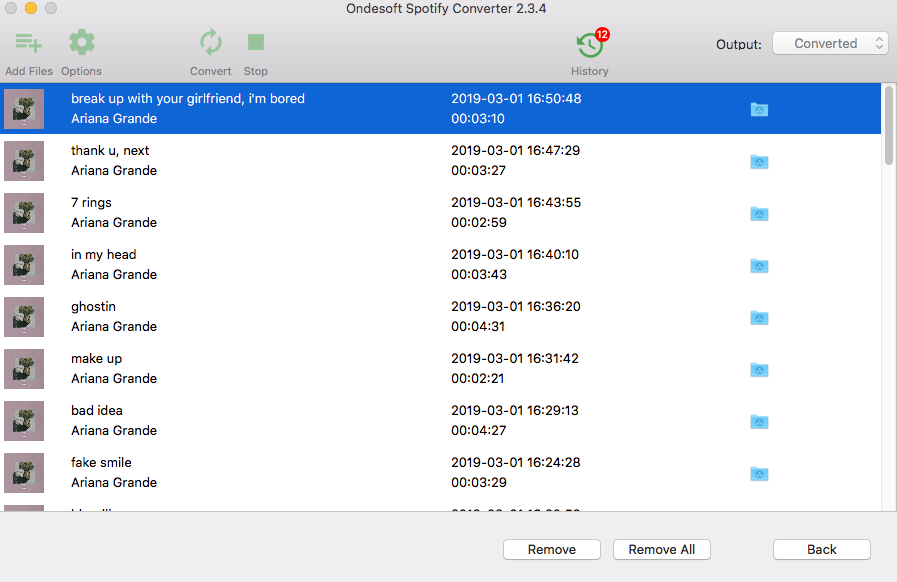Reveal make up file in folder
This screenshot has height=582, width=897.
[x=759, y=370]
